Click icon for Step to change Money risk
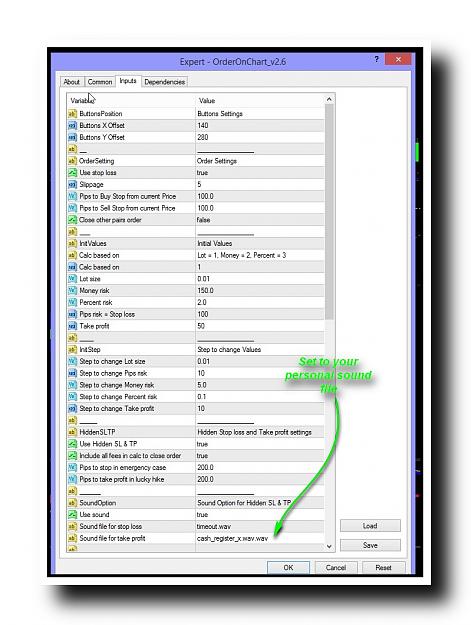 tap(72, 385)
